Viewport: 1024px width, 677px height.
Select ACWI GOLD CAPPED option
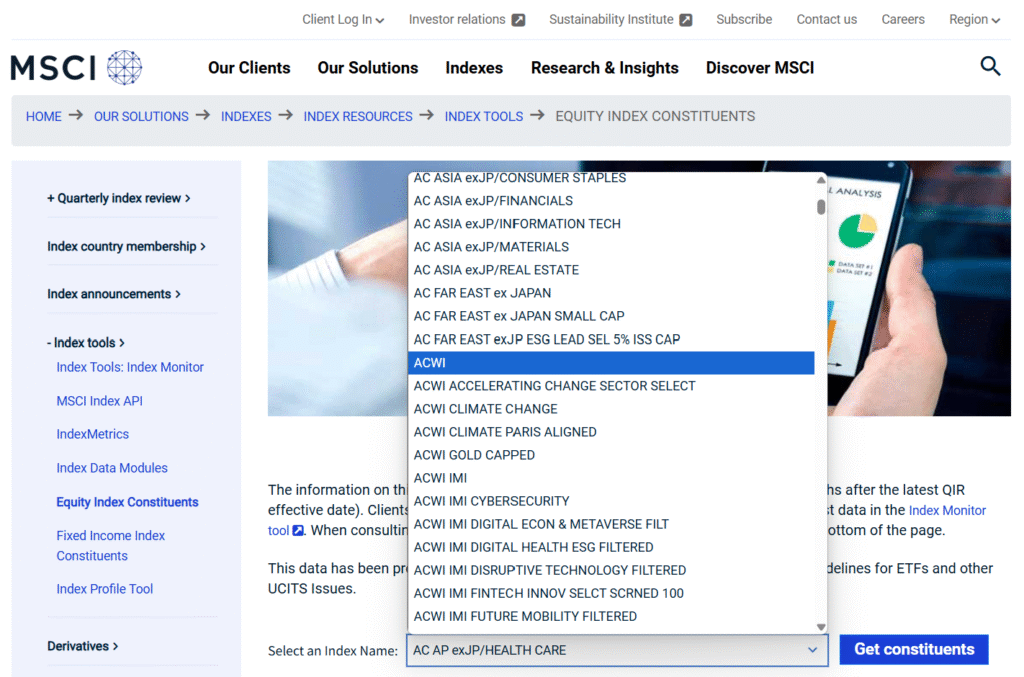611,455
